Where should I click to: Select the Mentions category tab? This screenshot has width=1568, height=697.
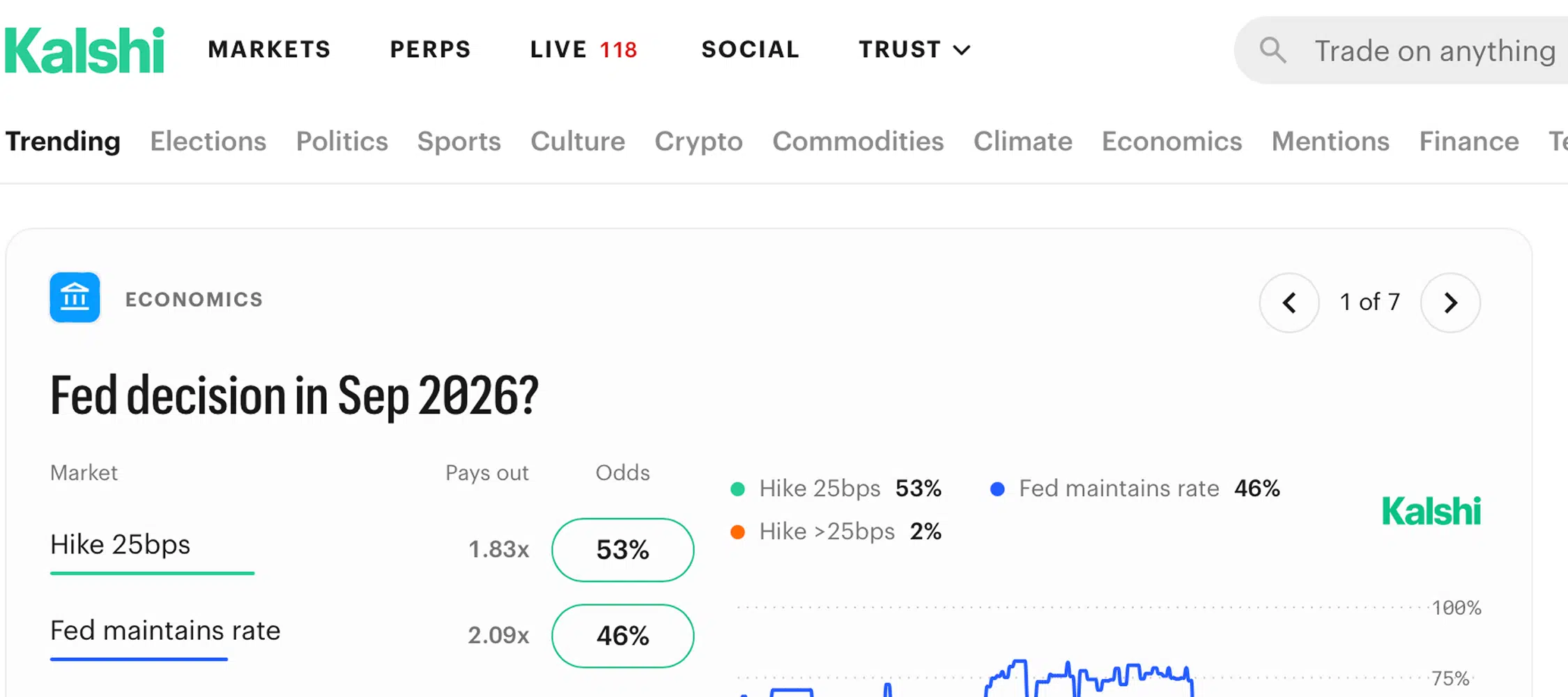click(x=1331, y=141)
